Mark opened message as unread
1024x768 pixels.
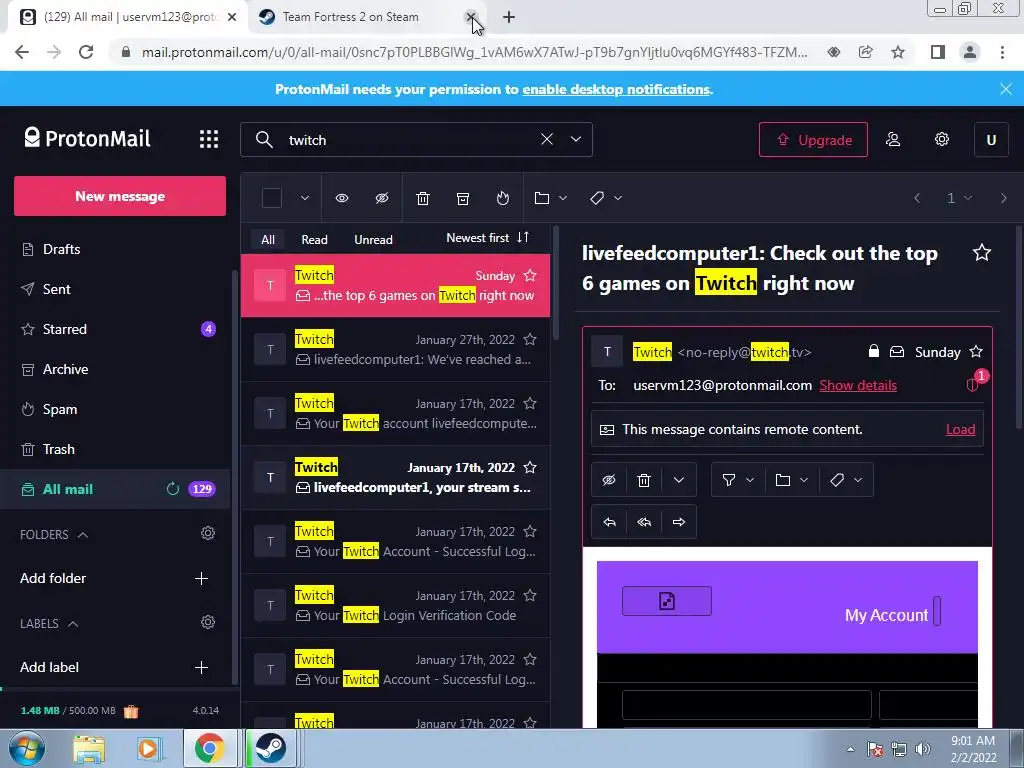(x=609, y=481)
